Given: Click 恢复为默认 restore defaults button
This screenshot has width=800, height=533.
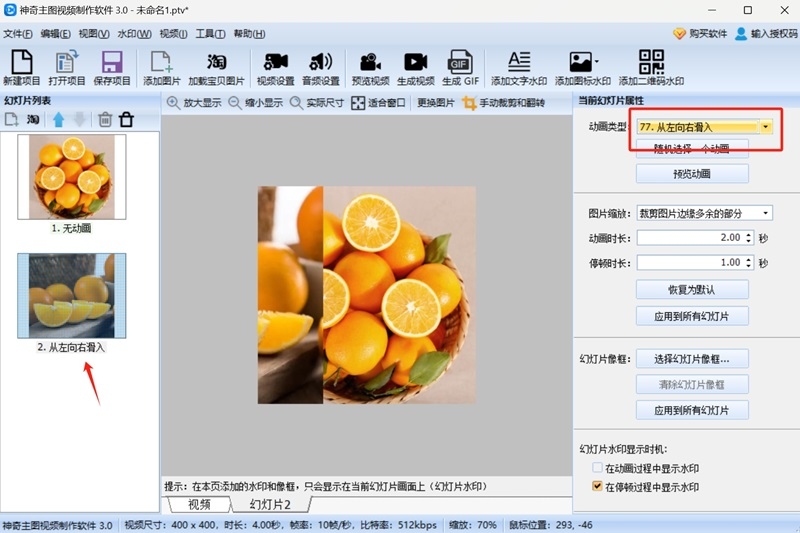Looking at the screenshot, I should (692, 290).
